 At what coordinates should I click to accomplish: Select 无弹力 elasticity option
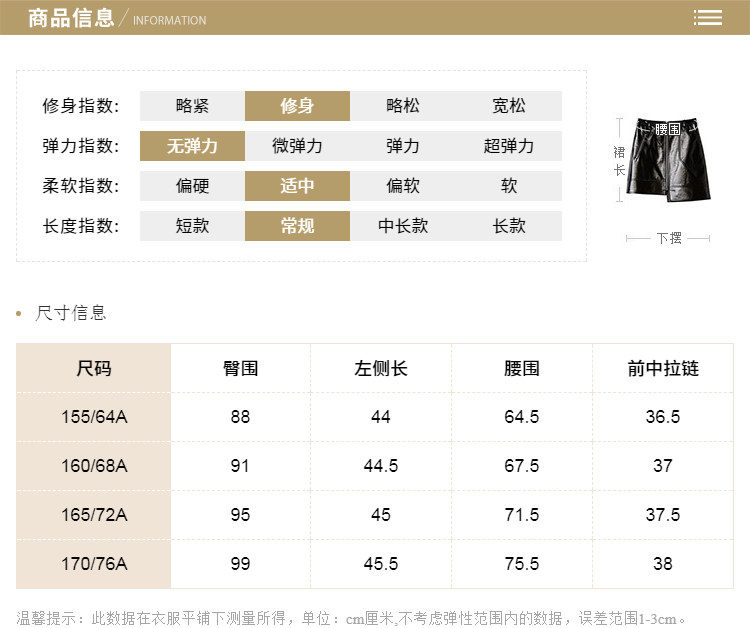(x=192, y=146)
